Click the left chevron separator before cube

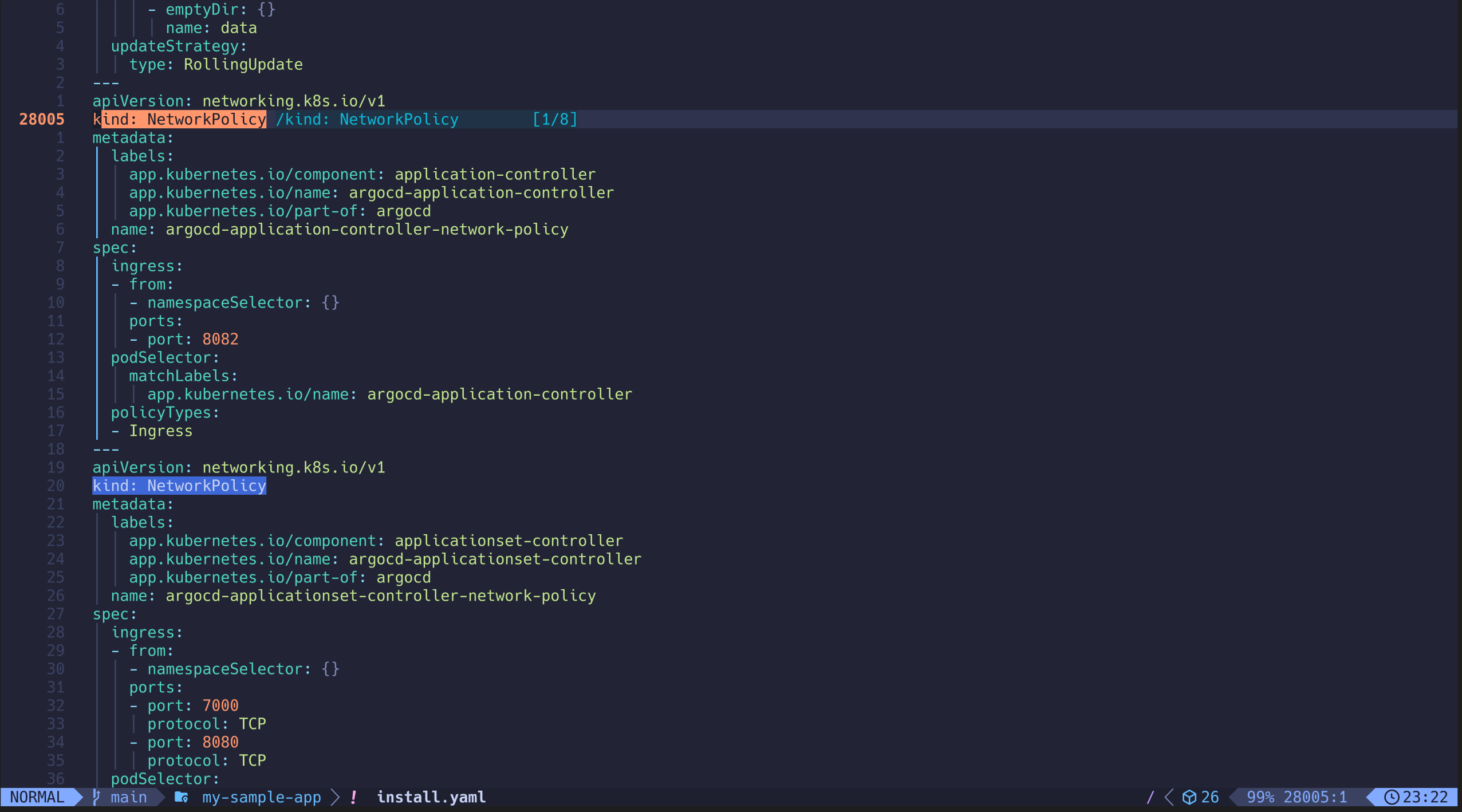pyautogui.click(x=1169, y=797)
